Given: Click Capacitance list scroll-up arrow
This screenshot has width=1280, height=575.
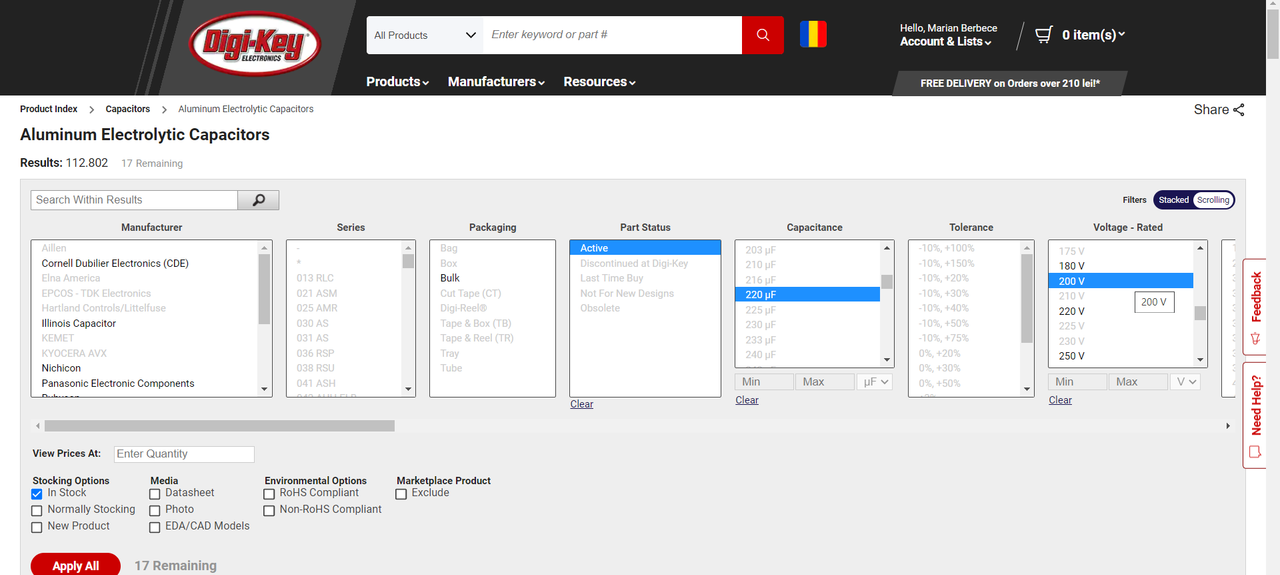Looking at the screenshot, I should (887, 248).
